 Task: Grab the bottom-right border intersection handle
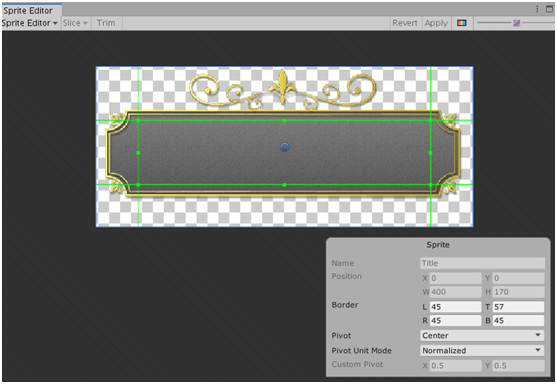pyautogui.click(x=430, y=185)
